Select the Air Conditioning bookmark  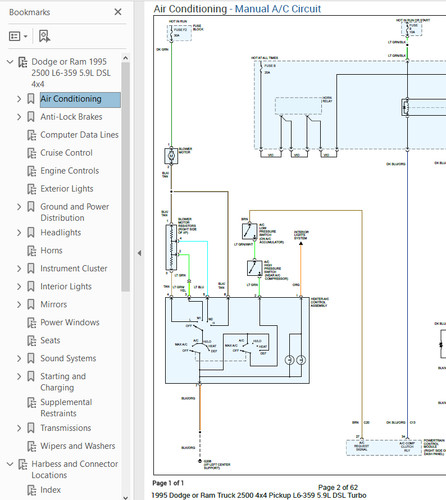point(80,100)
